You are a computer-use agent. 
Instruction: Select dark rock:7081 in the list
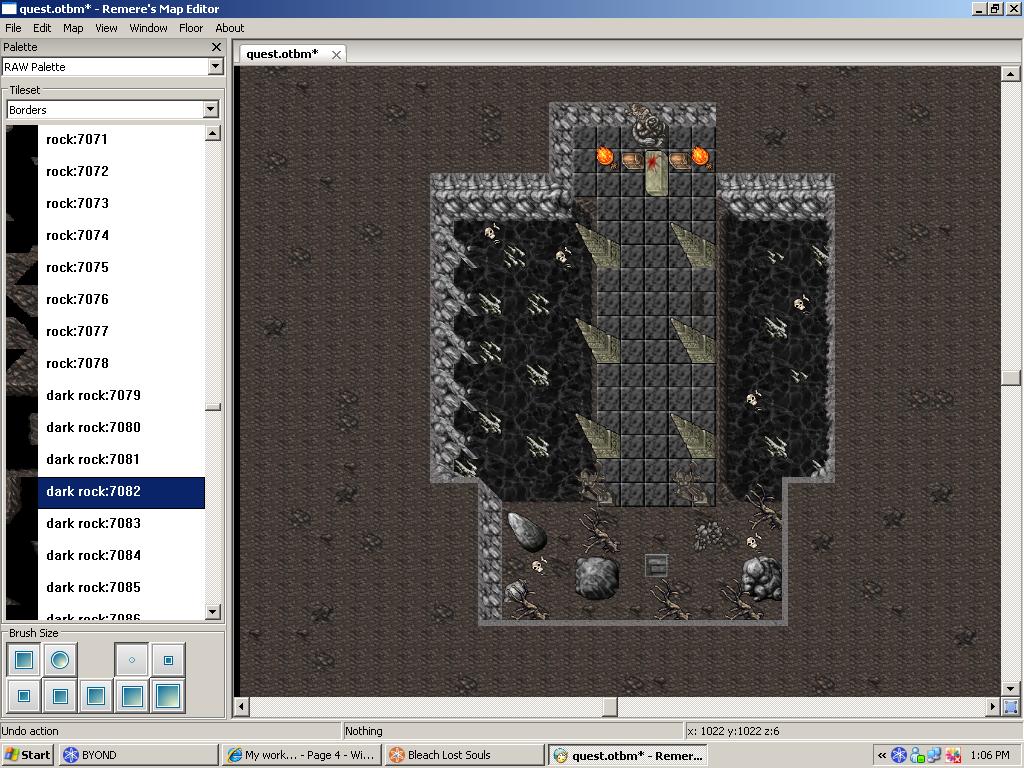click(105, 459)
